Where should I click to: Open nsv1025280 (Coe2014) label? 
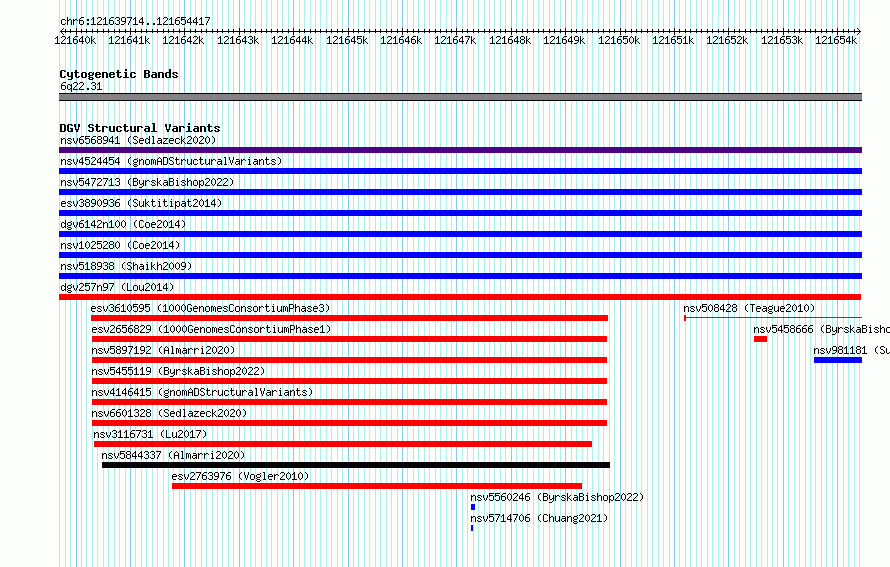pos(120,245)
